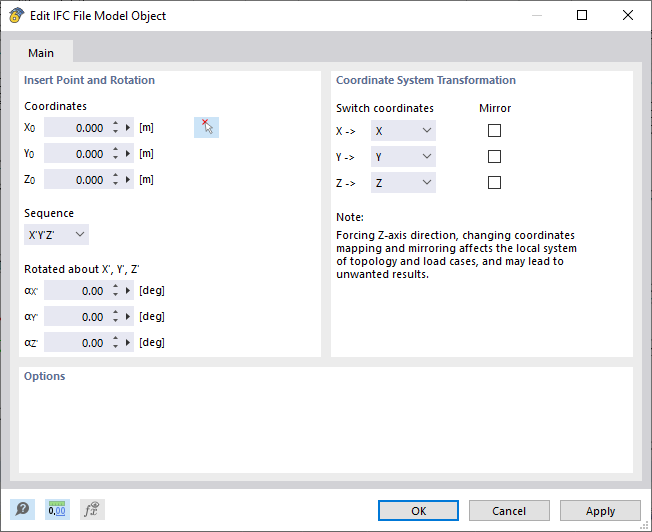Click the pick point in graphics icon
Viewport: 652px width, 532px height.
(206, 127)
